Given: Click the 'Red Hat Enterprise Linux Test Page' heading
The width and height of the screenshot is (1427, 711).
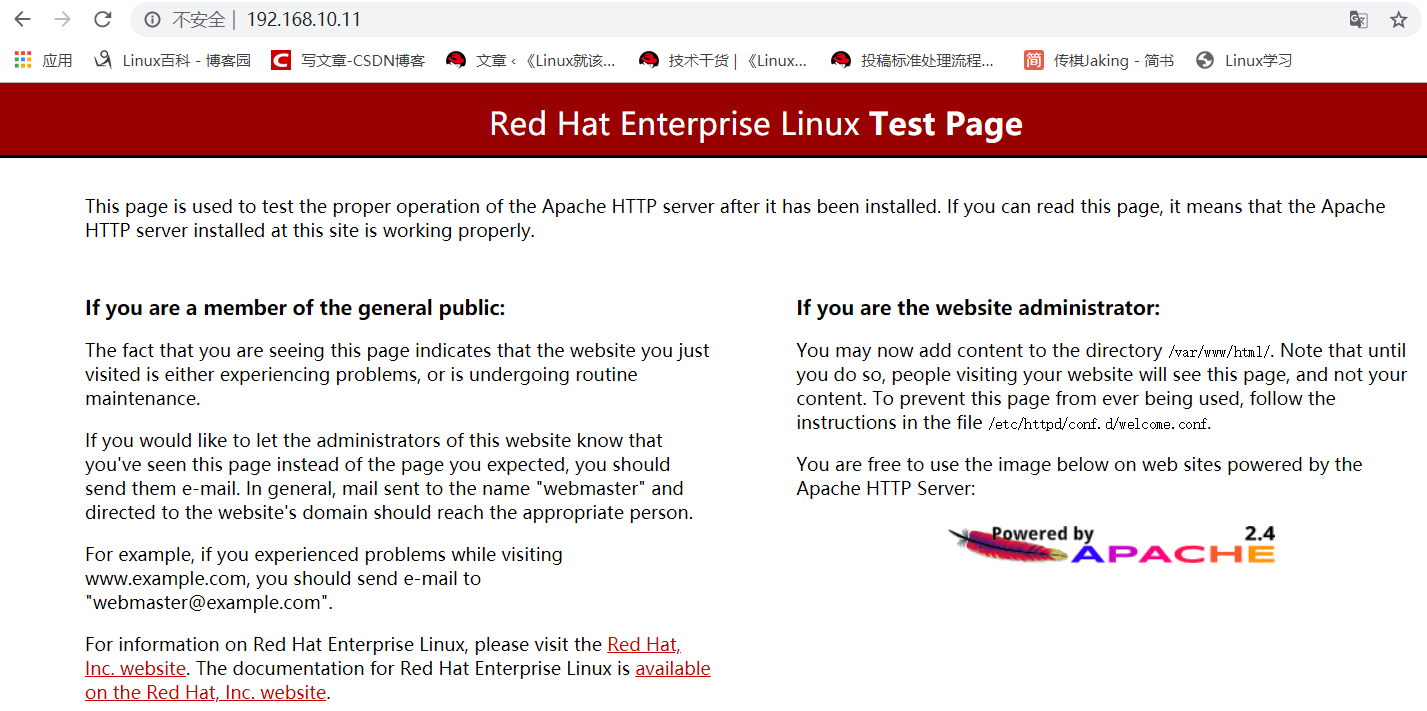Looking at the screenshot, I should (x=756, y=124).
